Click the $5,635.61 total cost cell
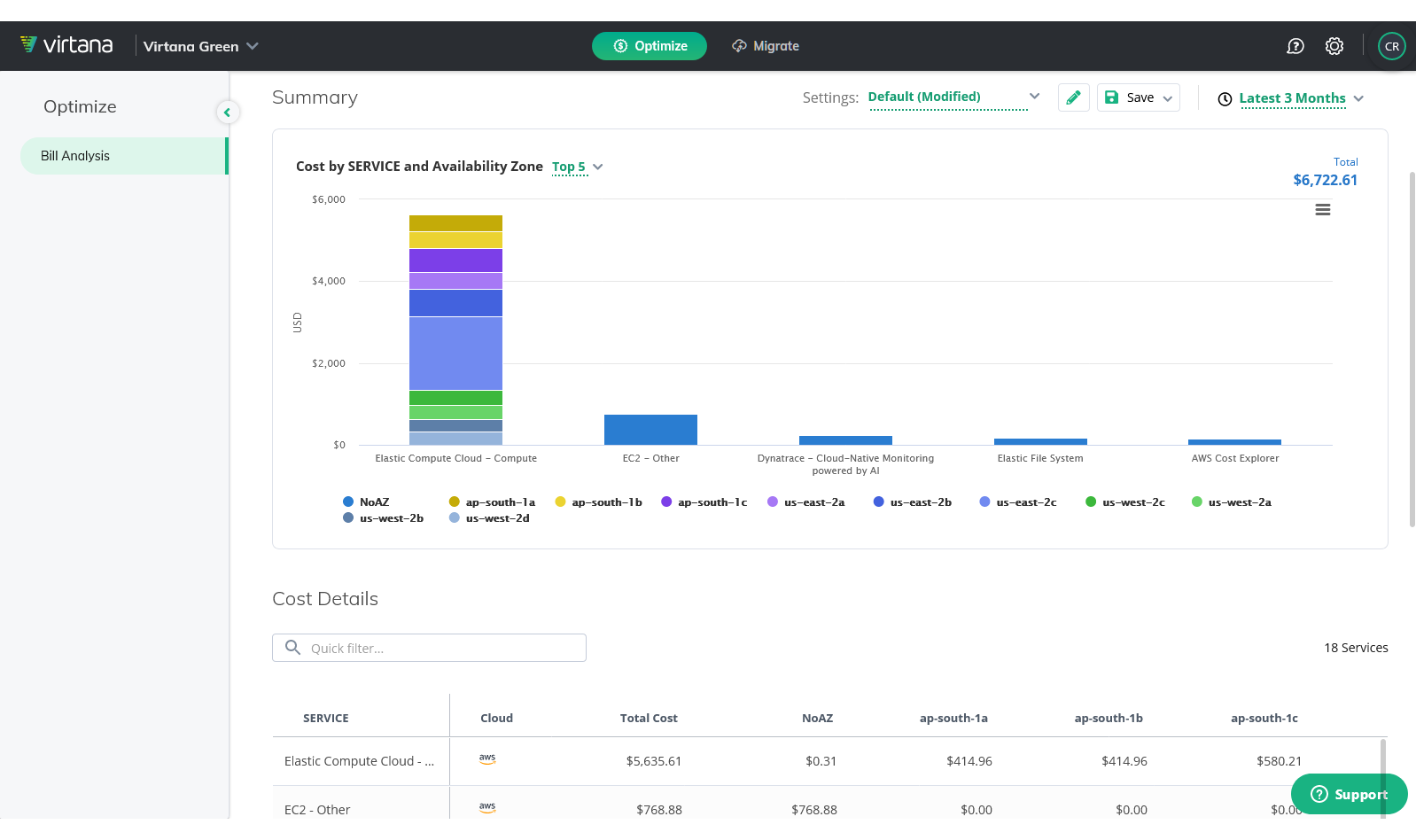Screen dimensions: 1416x840 click(654, 761)
